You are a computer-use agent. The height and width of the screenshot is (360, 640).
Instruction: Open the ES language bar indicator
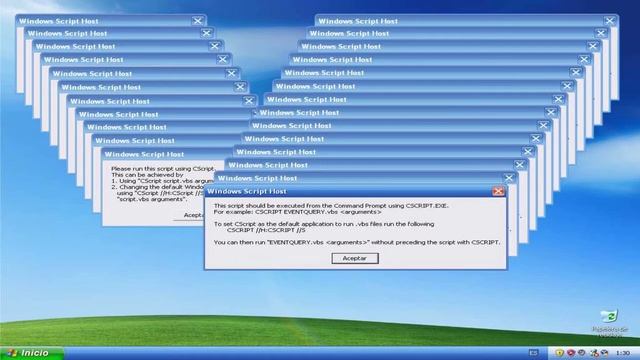533,353
